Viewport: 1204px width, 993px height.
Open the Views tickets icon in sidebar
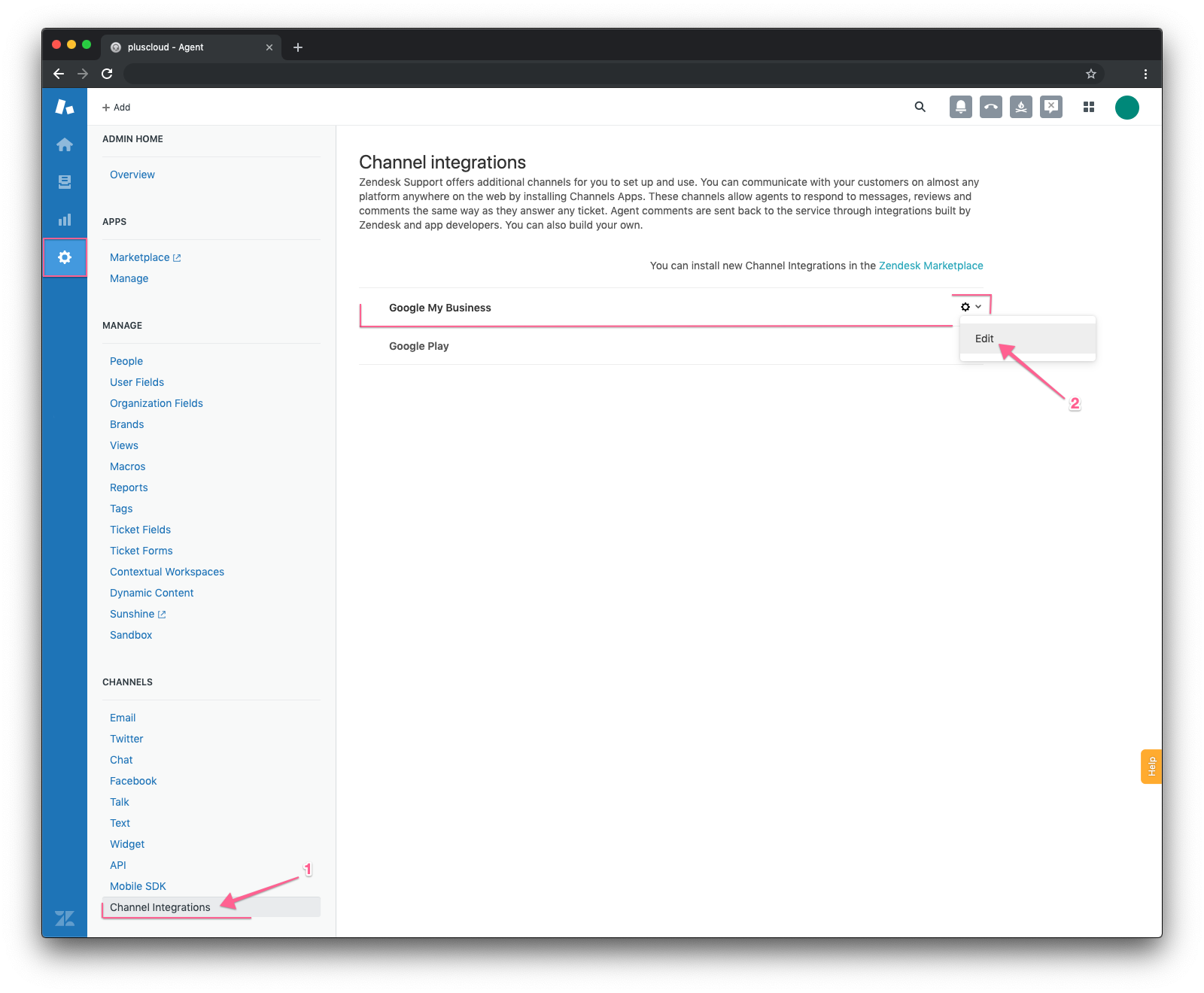point(65,182)
